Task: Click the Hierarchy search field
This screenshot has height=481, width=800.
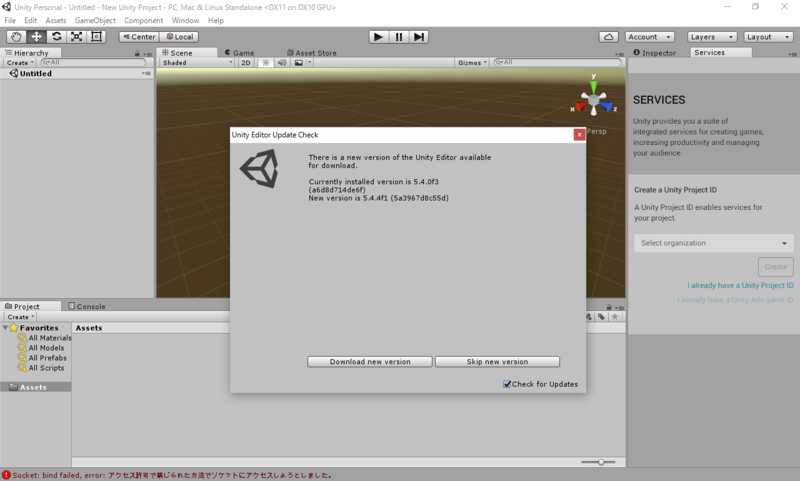Action: pyautogui.click(x=93, y=62)
